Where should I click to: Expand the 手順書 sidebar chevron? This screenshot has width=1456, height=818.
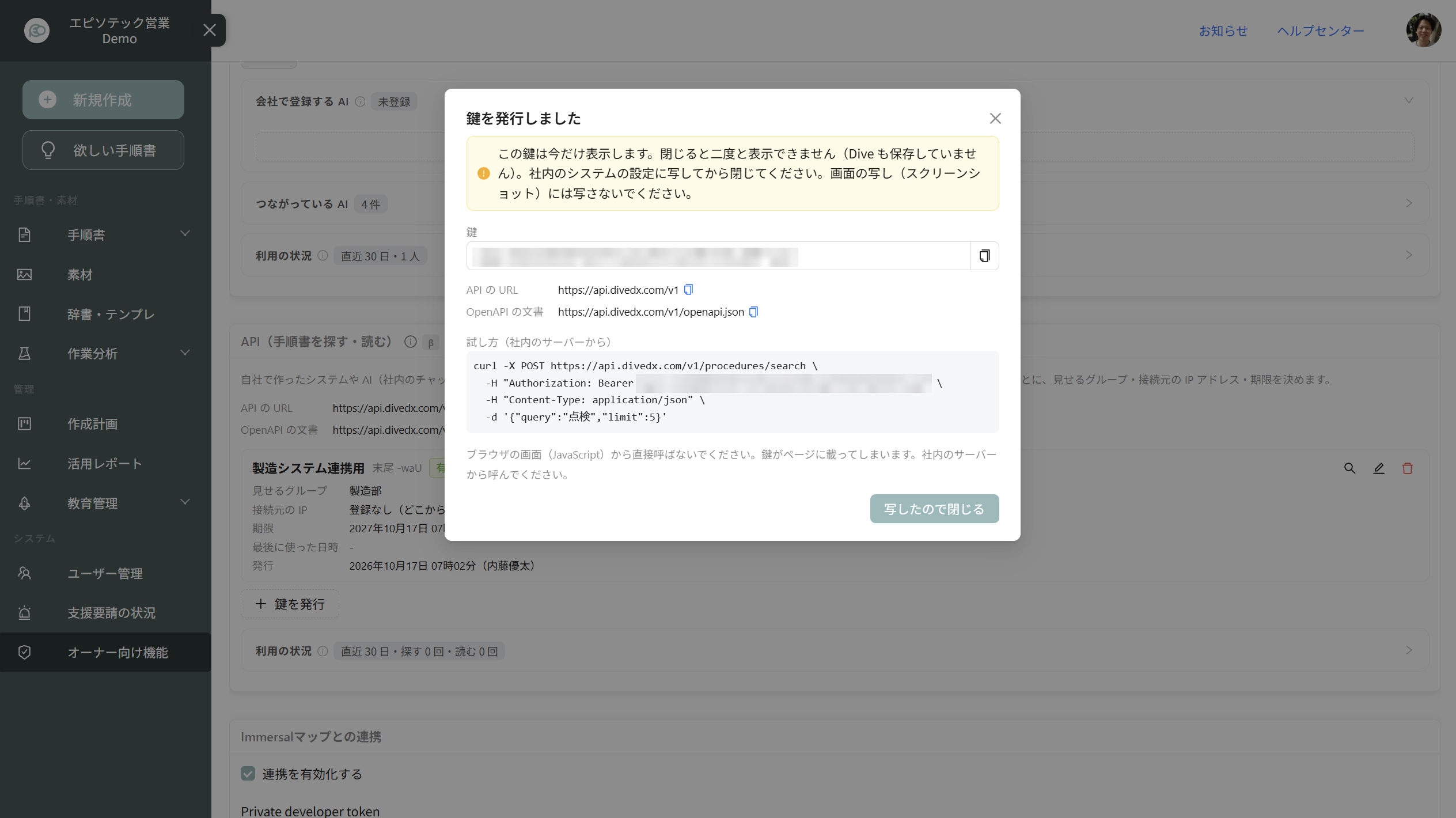tap(185, 233)
